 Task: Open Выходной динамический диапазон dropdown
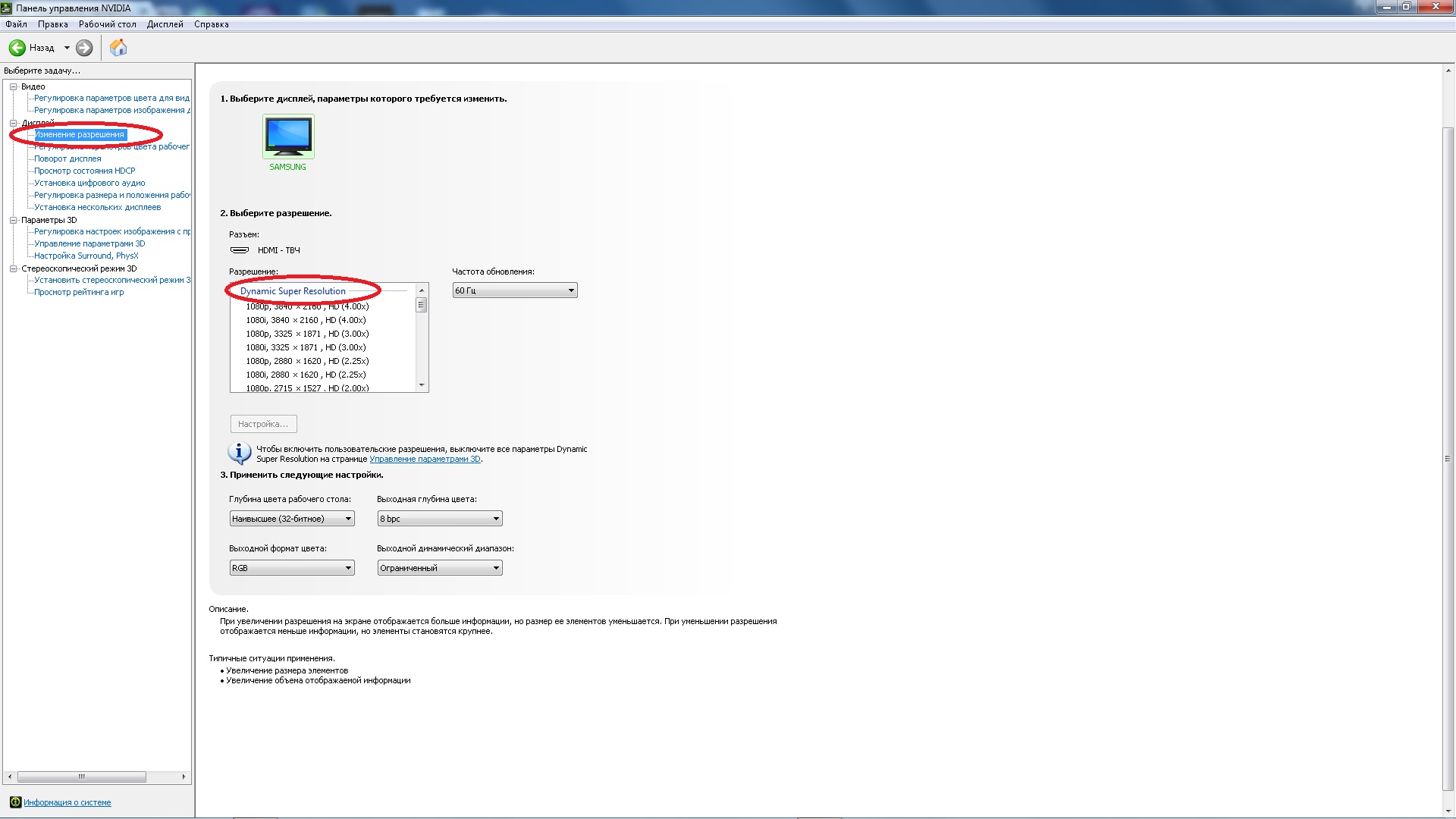[x=440, y=568]
